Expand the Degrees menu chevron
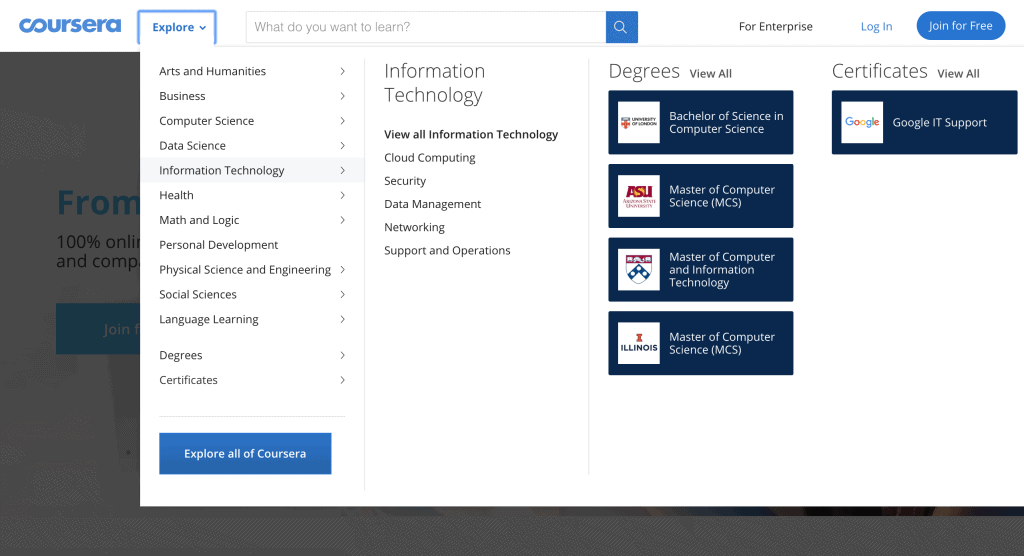1024x556 pixels. [x=342, y=355]
